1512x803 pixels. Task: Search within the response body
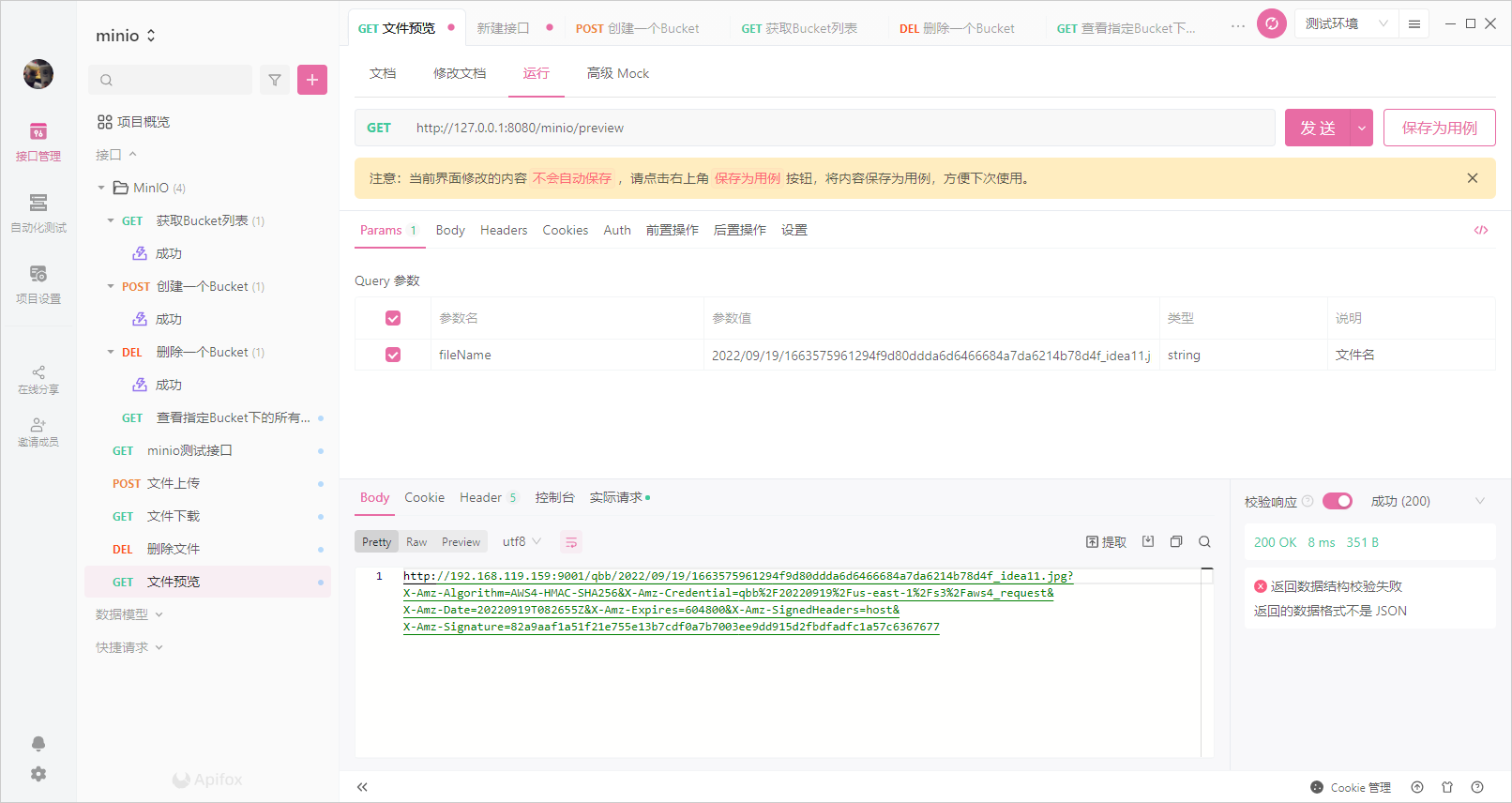1205,541
